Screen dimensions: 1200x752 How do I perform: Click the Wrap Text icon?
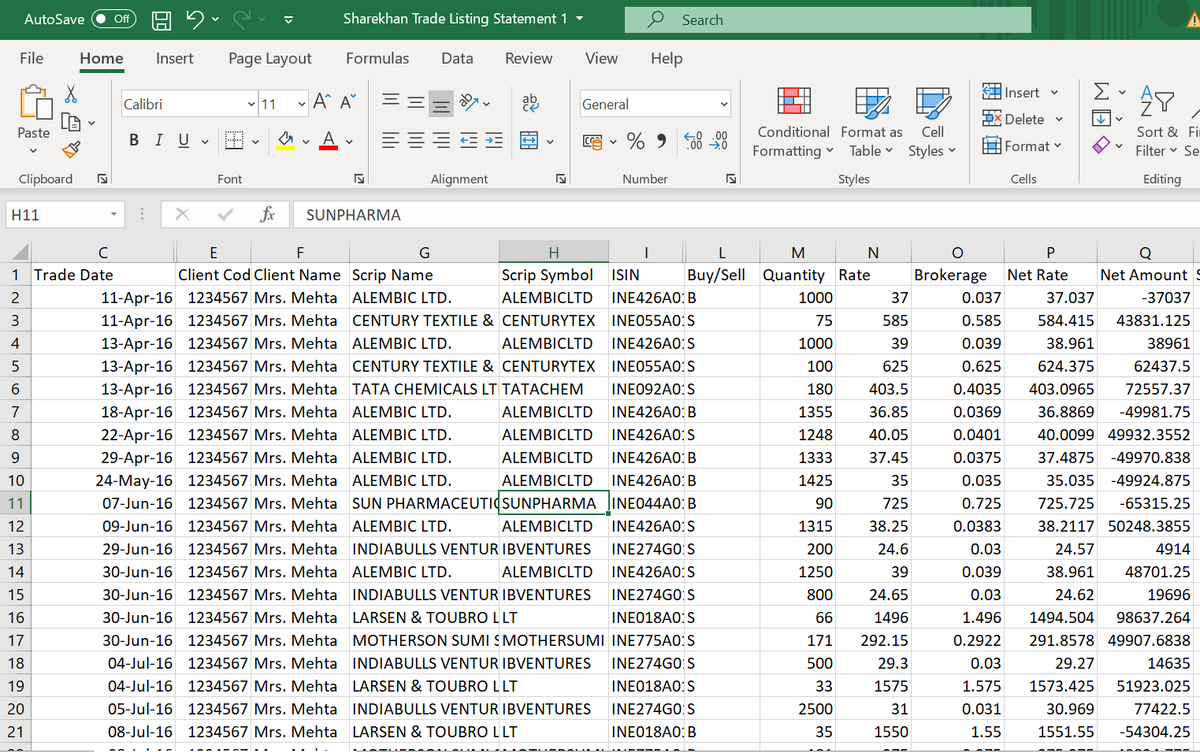click(x=529, y=103)
